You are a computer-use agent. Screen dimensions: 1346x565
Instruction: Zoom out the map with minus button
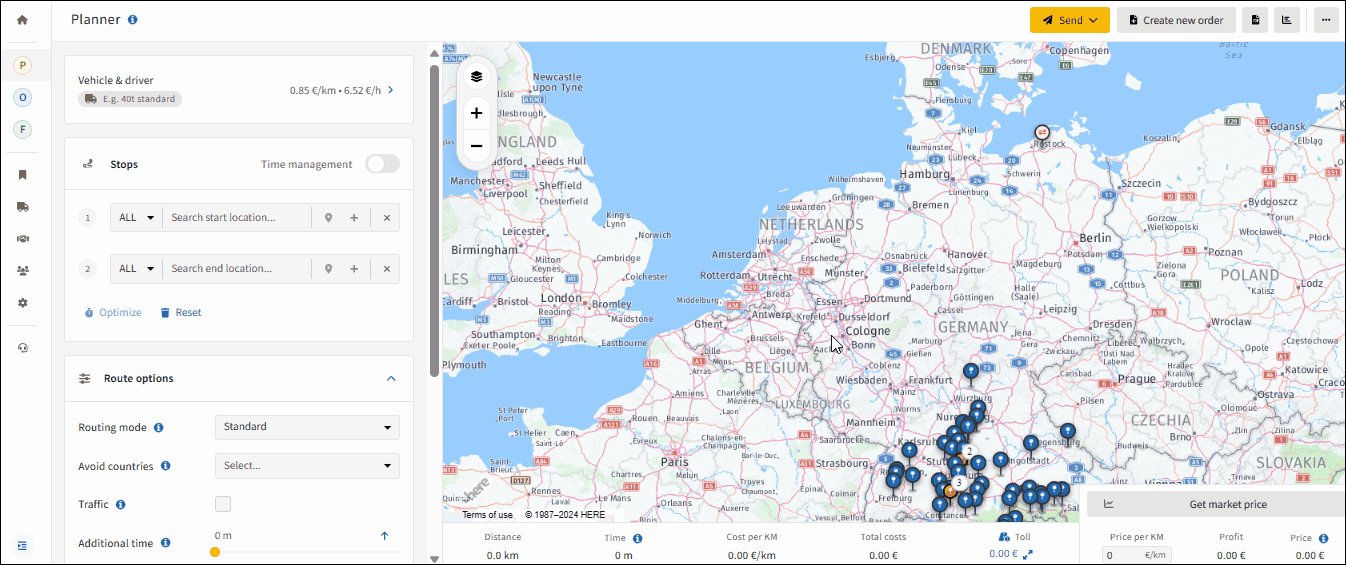pyautogui.click(x=476, y=146)
